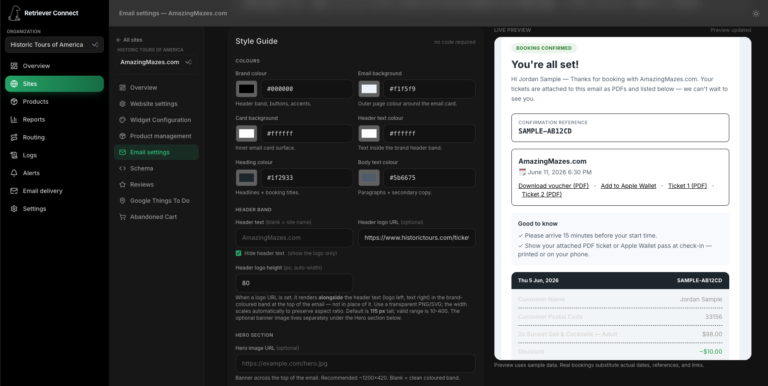Screen dimensions: 768x386
Task: Click the Website settings gear icon
Action: (122, 104)
